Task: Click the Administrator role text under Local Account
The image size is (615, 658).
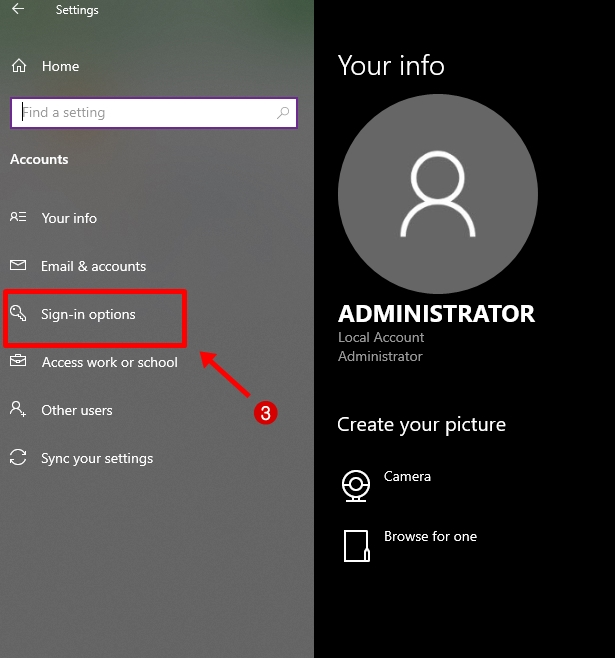Action: coord(380,356)
